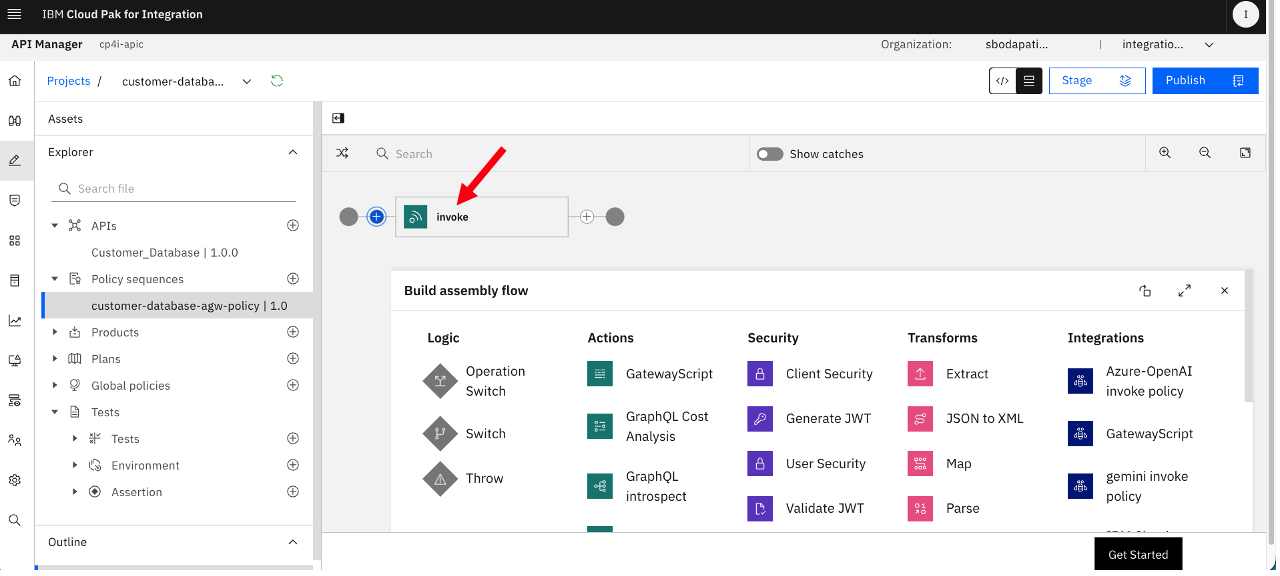
Task: Click the blue plus before invoke
Action: 377,216
